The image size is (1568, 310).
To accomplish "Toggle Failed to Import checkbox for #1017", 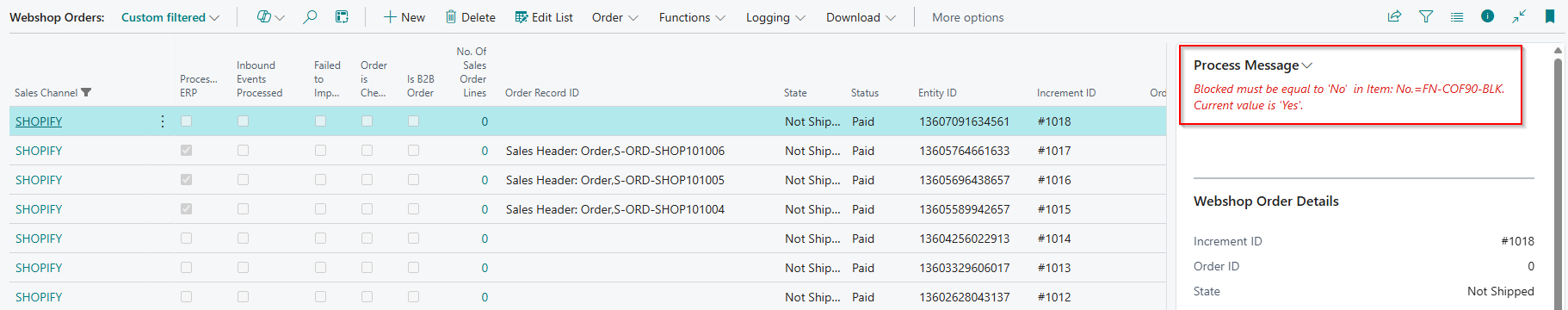I will click(x=320, y=151).
